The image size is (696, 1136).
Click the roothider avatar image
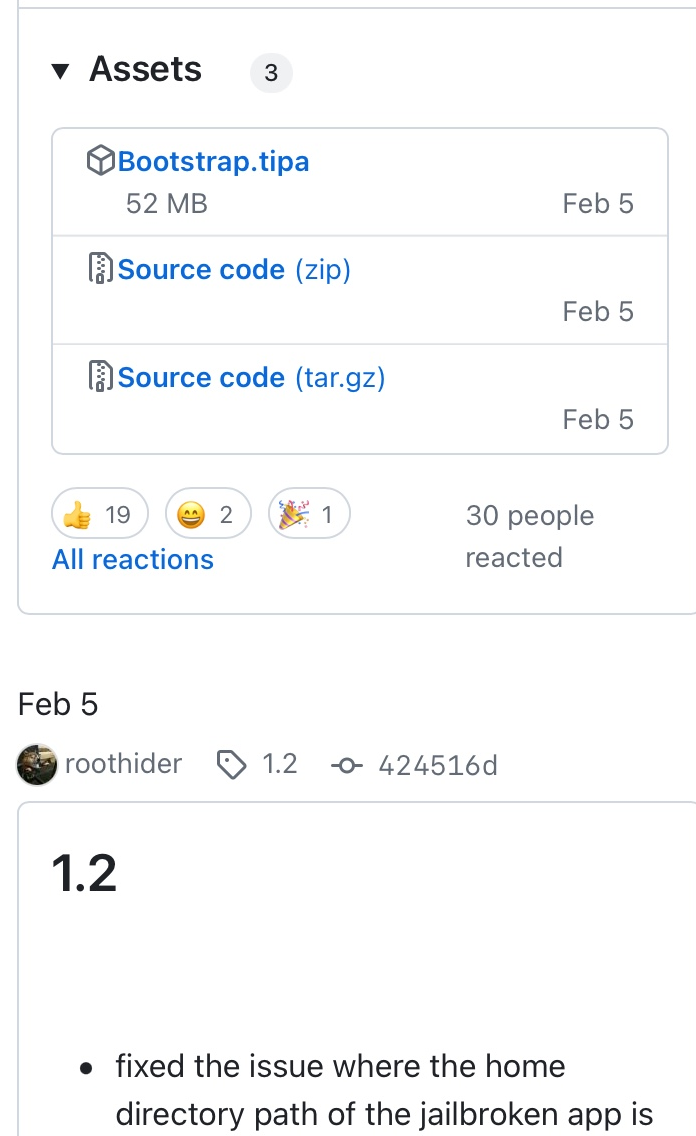[x=37, y=764]
